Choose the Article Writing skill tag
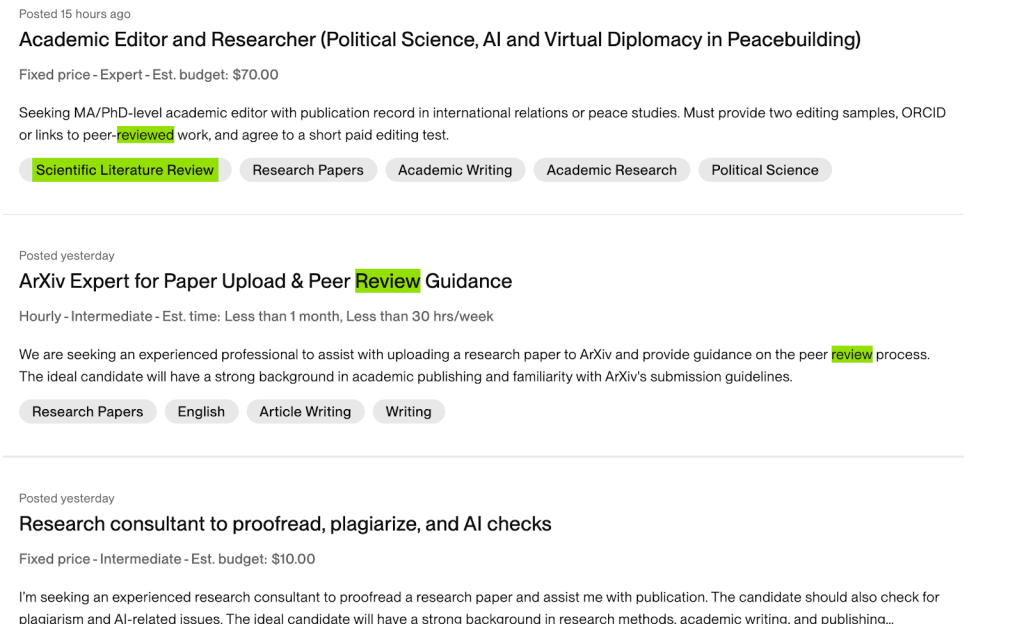This screenshot has height=624, width=1024. coord(305,411)
